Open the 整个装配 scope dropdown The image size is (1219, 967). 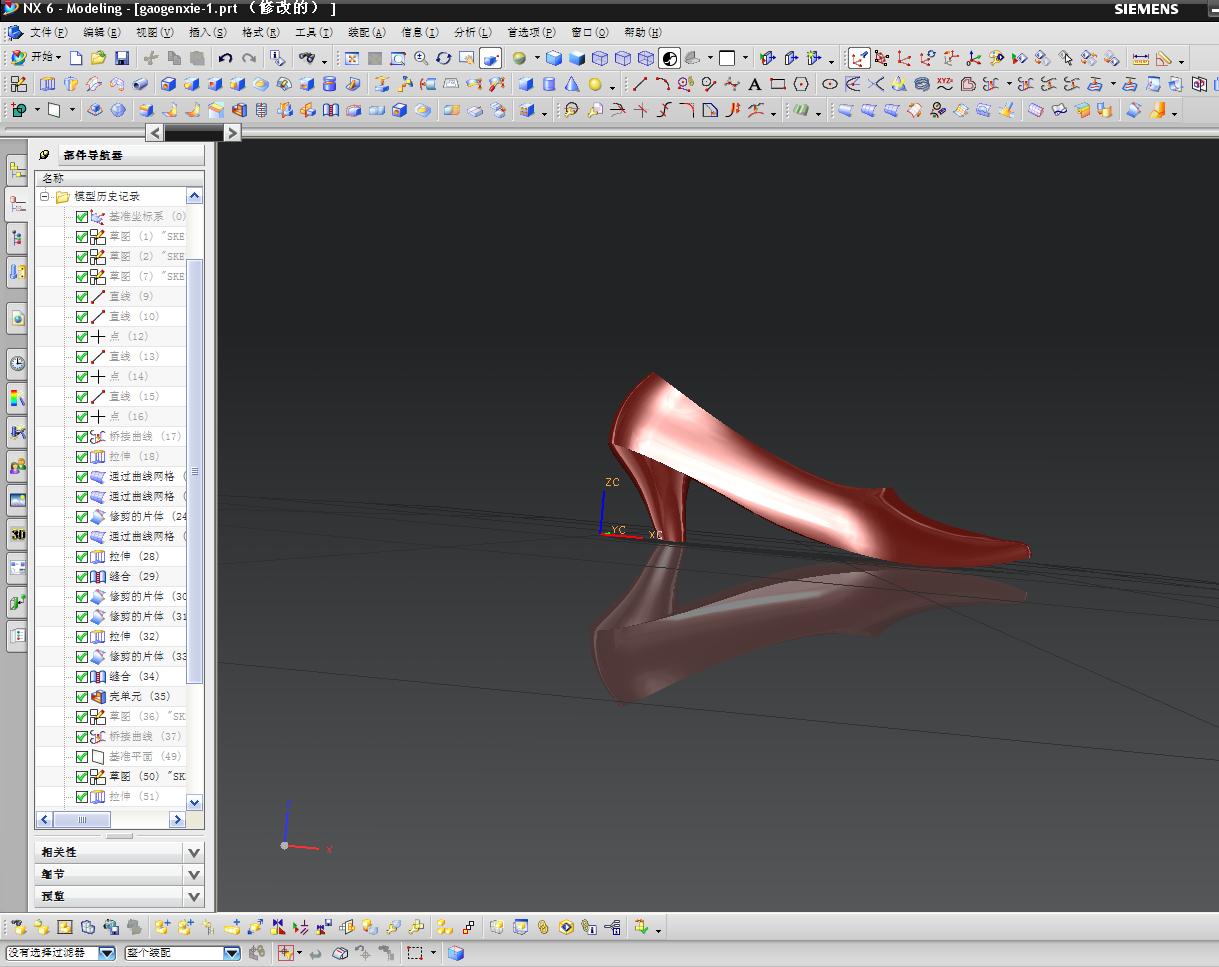tap(231, 953)
